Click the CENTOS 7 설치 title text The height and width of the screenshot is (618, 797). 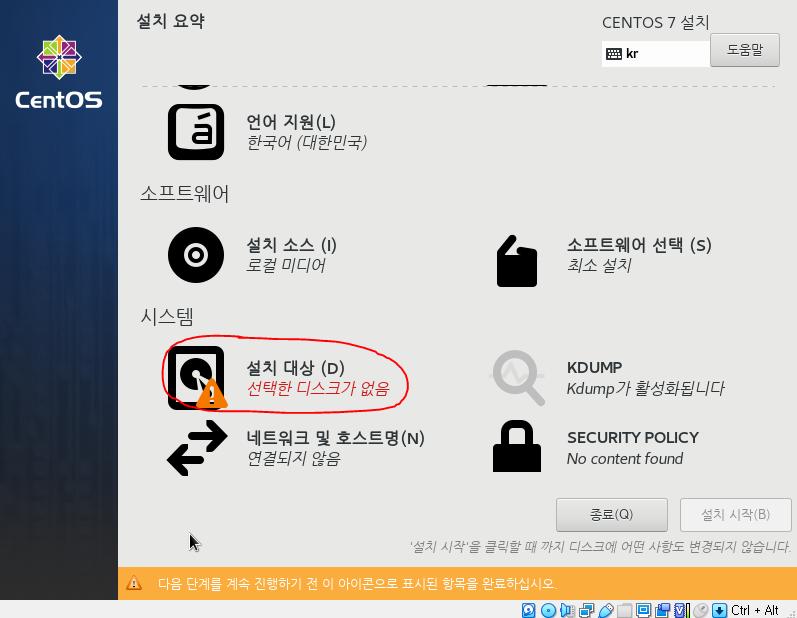pyautogui.click(x=656, y=22)
